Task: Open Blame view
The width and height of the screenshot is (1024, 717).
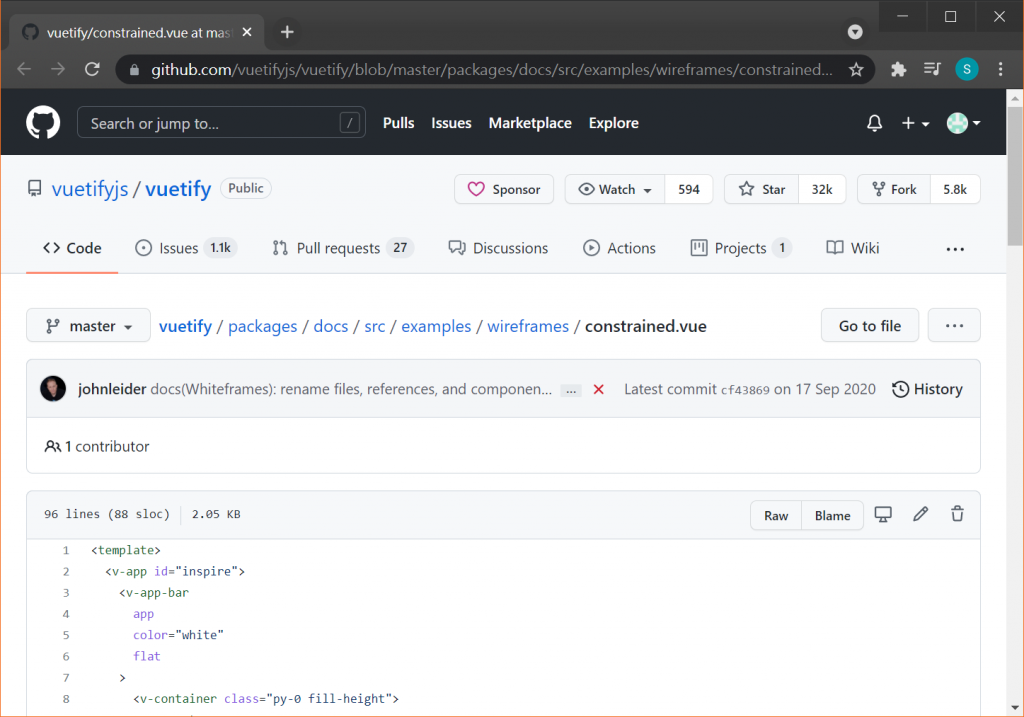Action: pyautogui.click(x=832, y=515)
